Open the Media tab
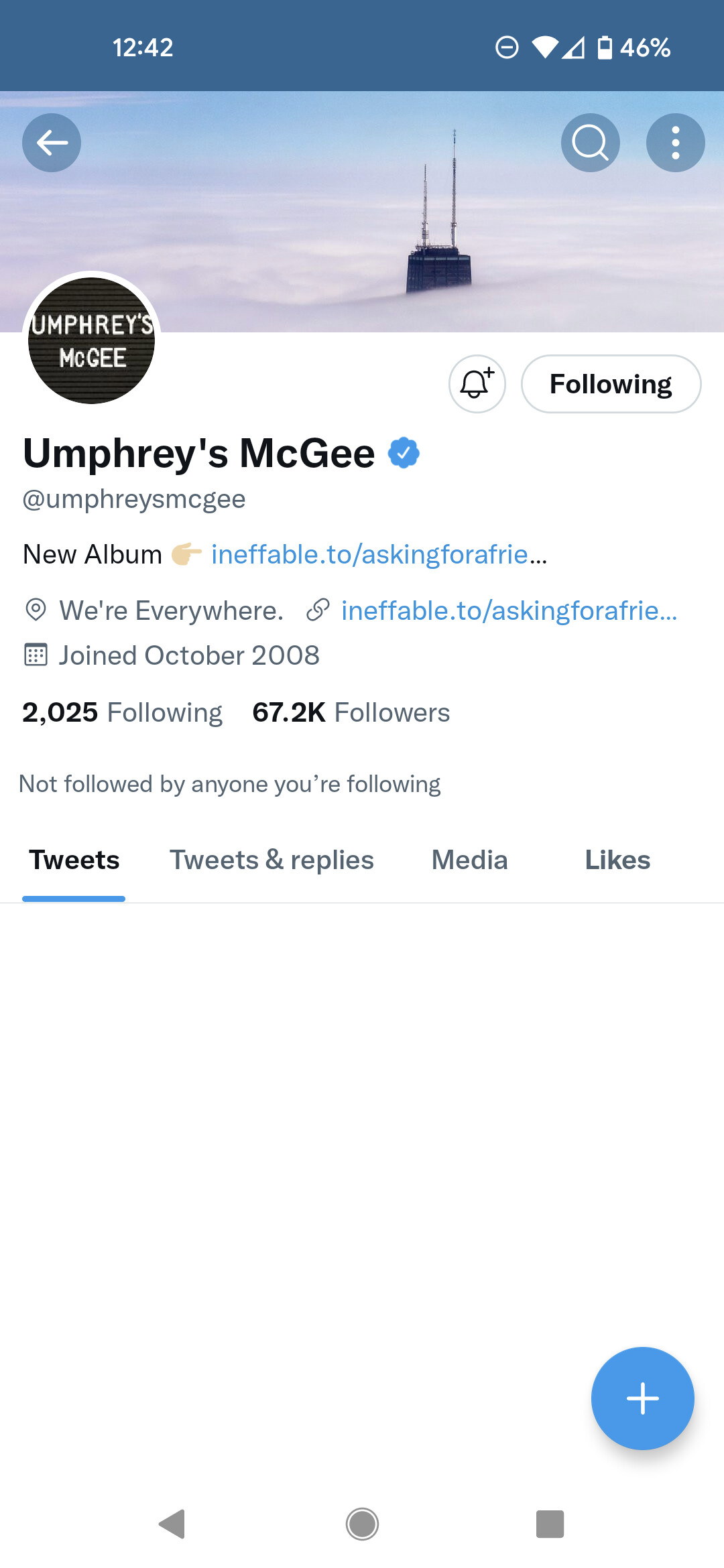 pos(469,860)
